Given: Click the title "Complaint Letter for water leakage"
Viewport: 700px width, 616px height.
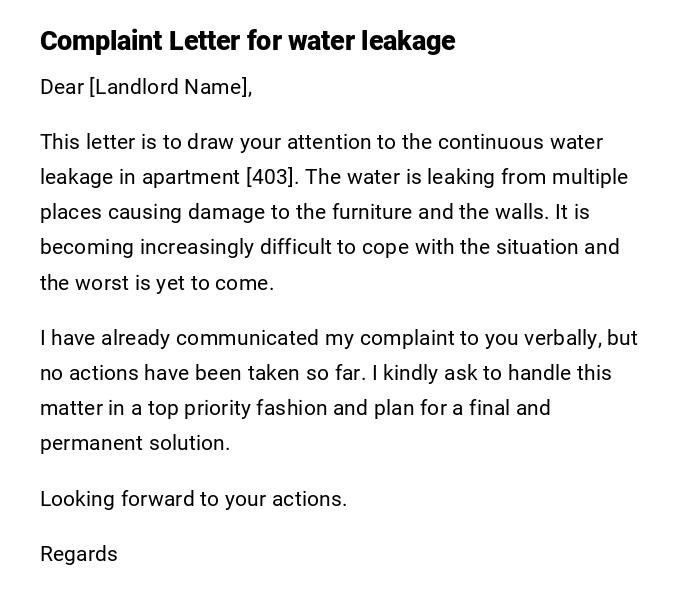Looking at the screenshot, I should [247, 41].
